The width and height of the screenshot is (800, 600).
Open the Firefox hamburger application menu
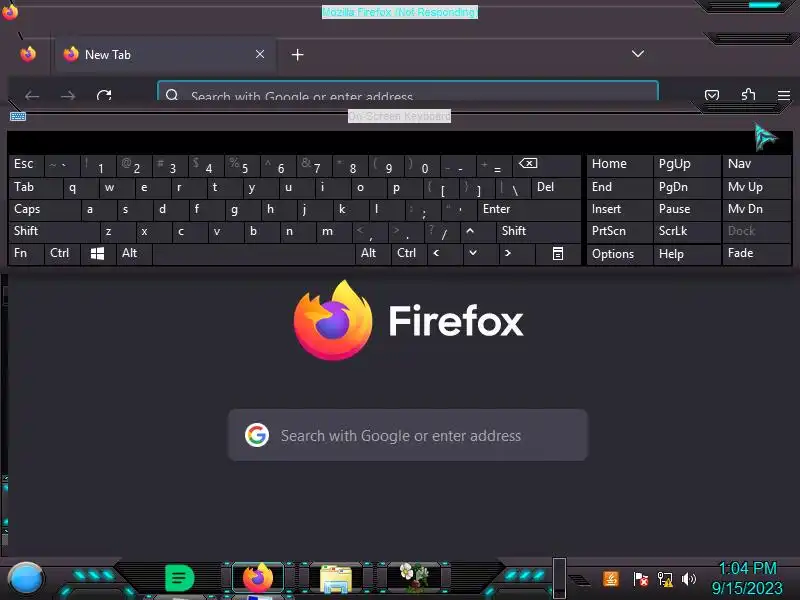click(784, 95)
